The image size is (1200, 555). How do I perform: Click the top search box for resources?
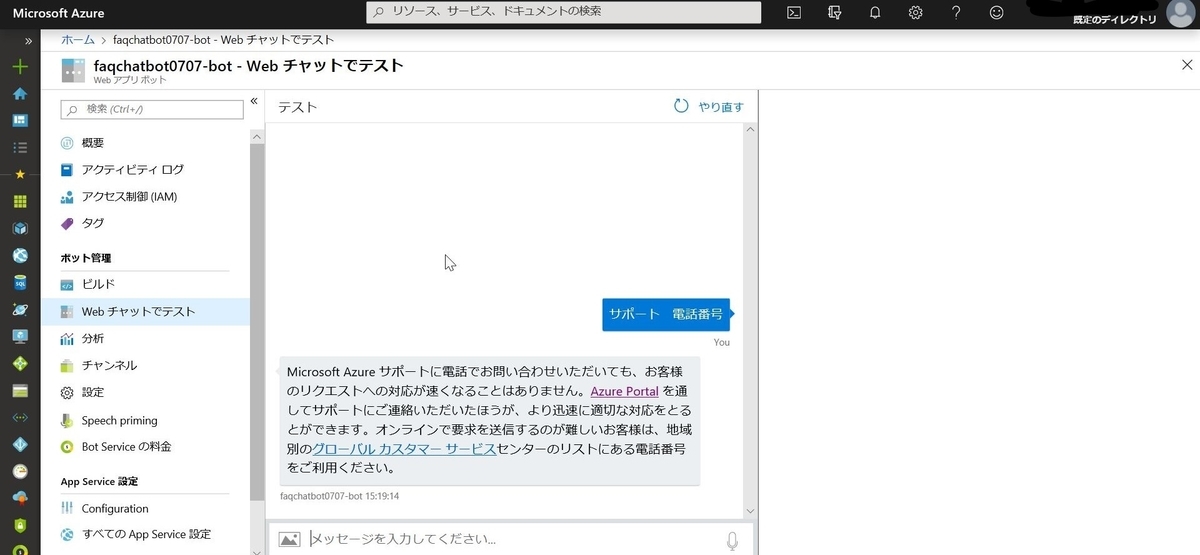563,12
